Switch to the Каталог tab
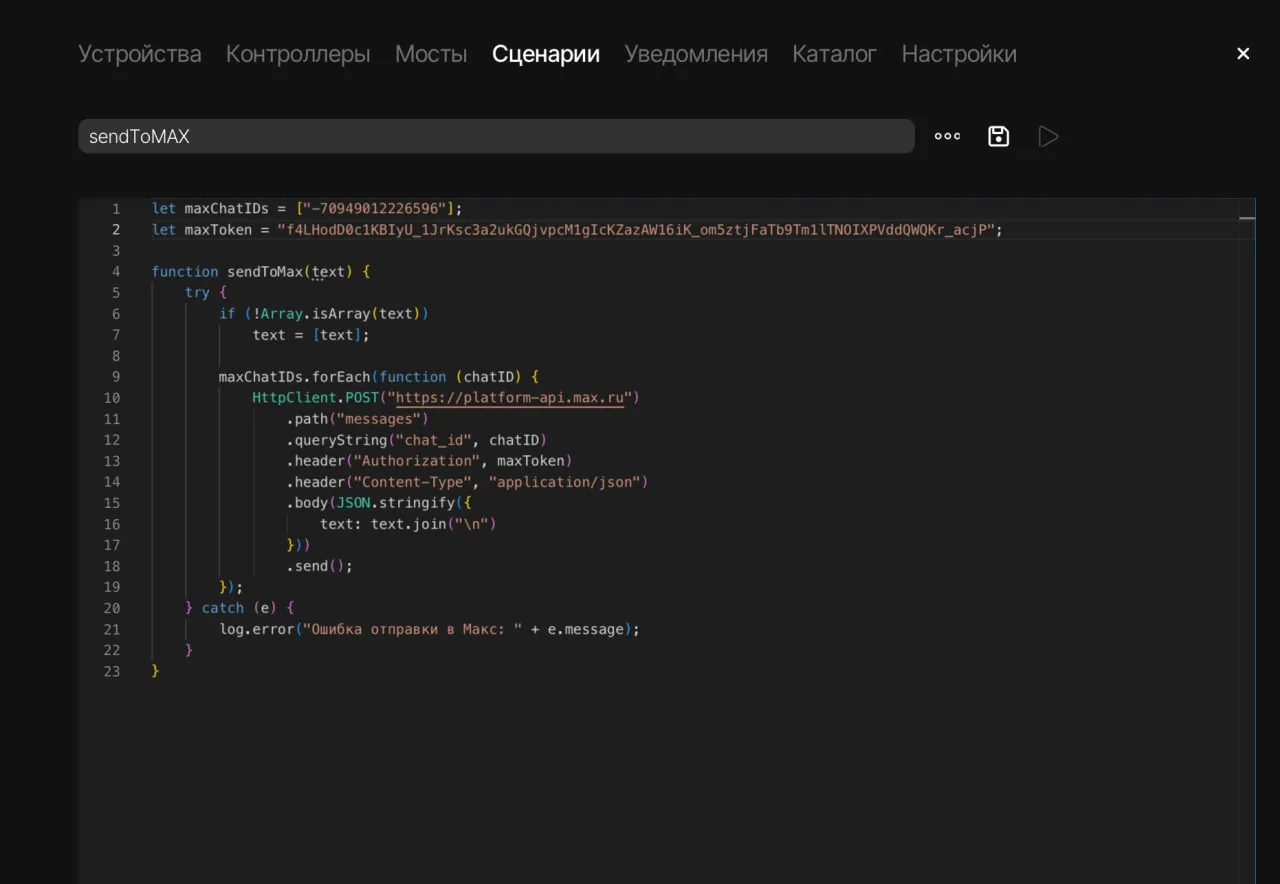This screenshot has height=884, width=1280. pyautogui.click(x=834, y=54)
